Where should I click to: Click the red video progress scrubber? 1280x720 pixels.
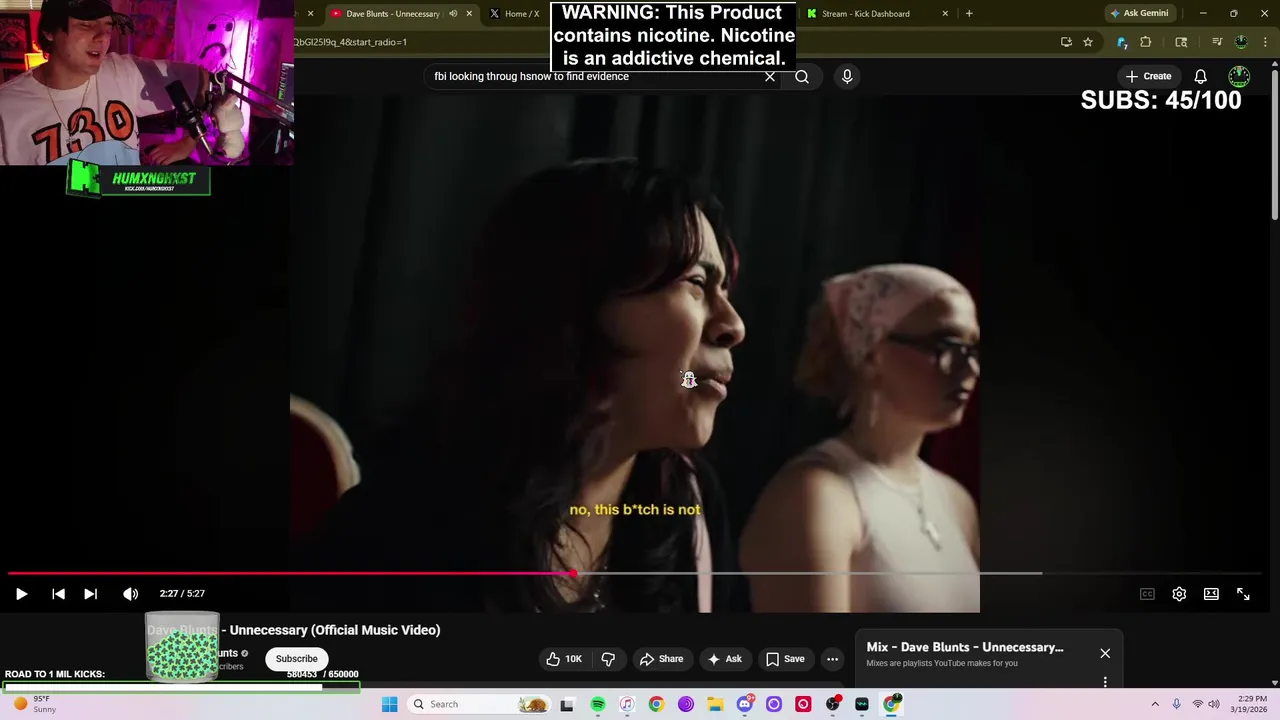[x=573, y=573]
